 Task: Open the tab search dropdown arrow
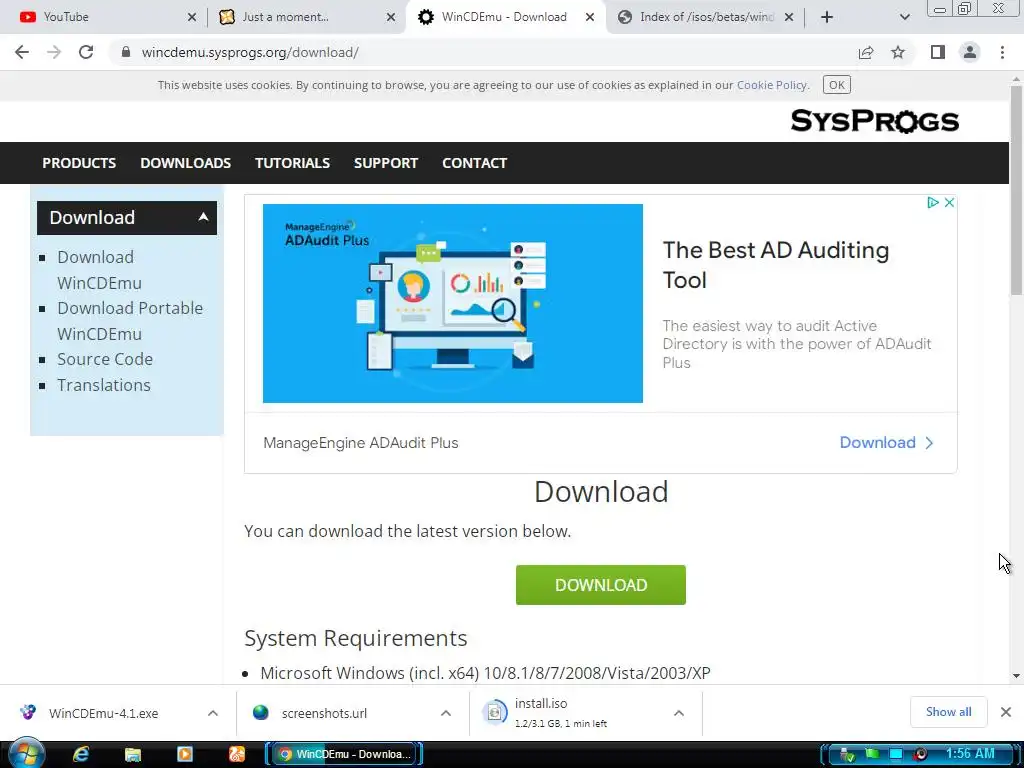pos(904,17)
